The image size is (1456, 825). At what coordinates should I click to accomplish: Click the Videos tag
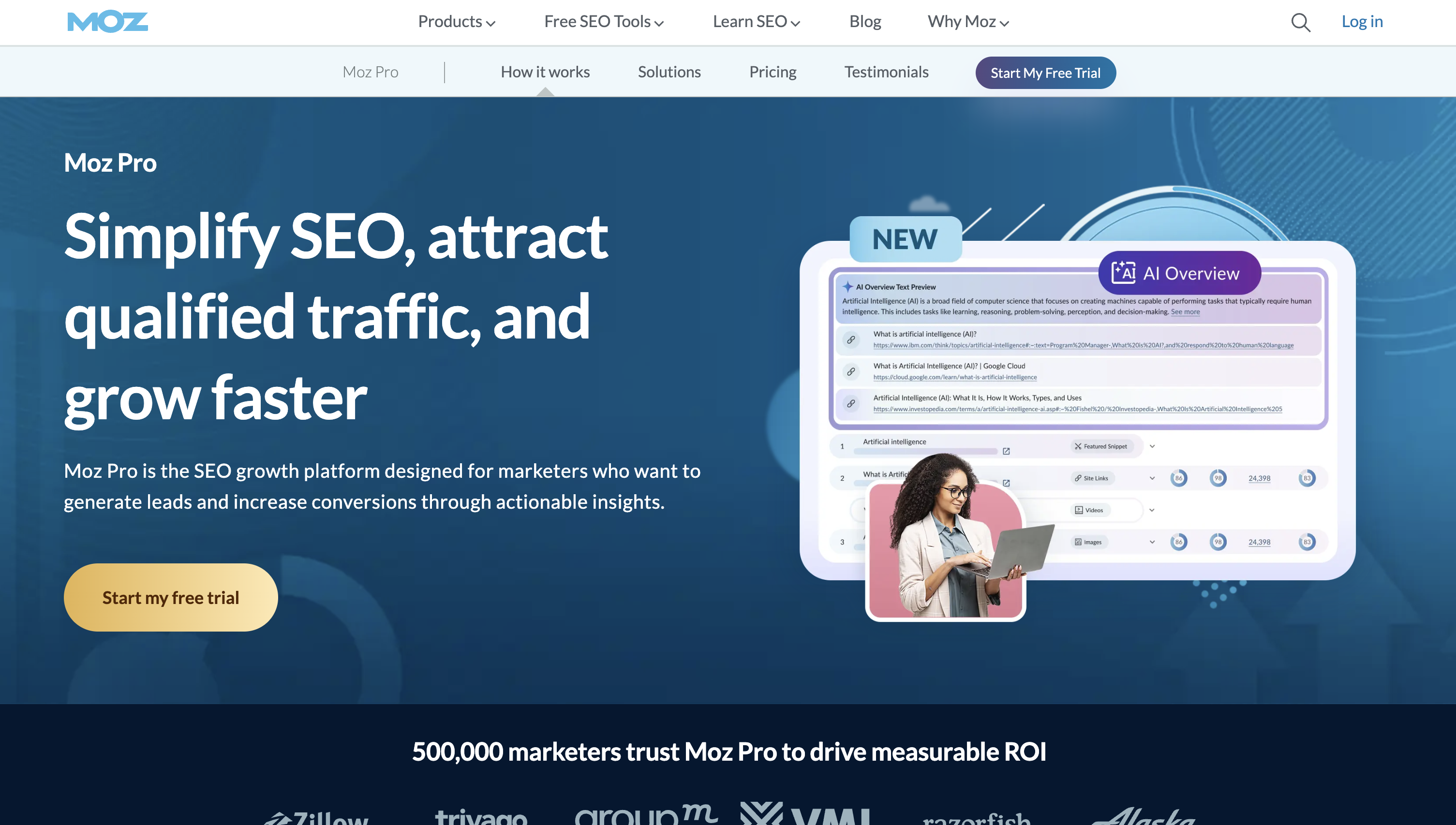pos(1089,510)
